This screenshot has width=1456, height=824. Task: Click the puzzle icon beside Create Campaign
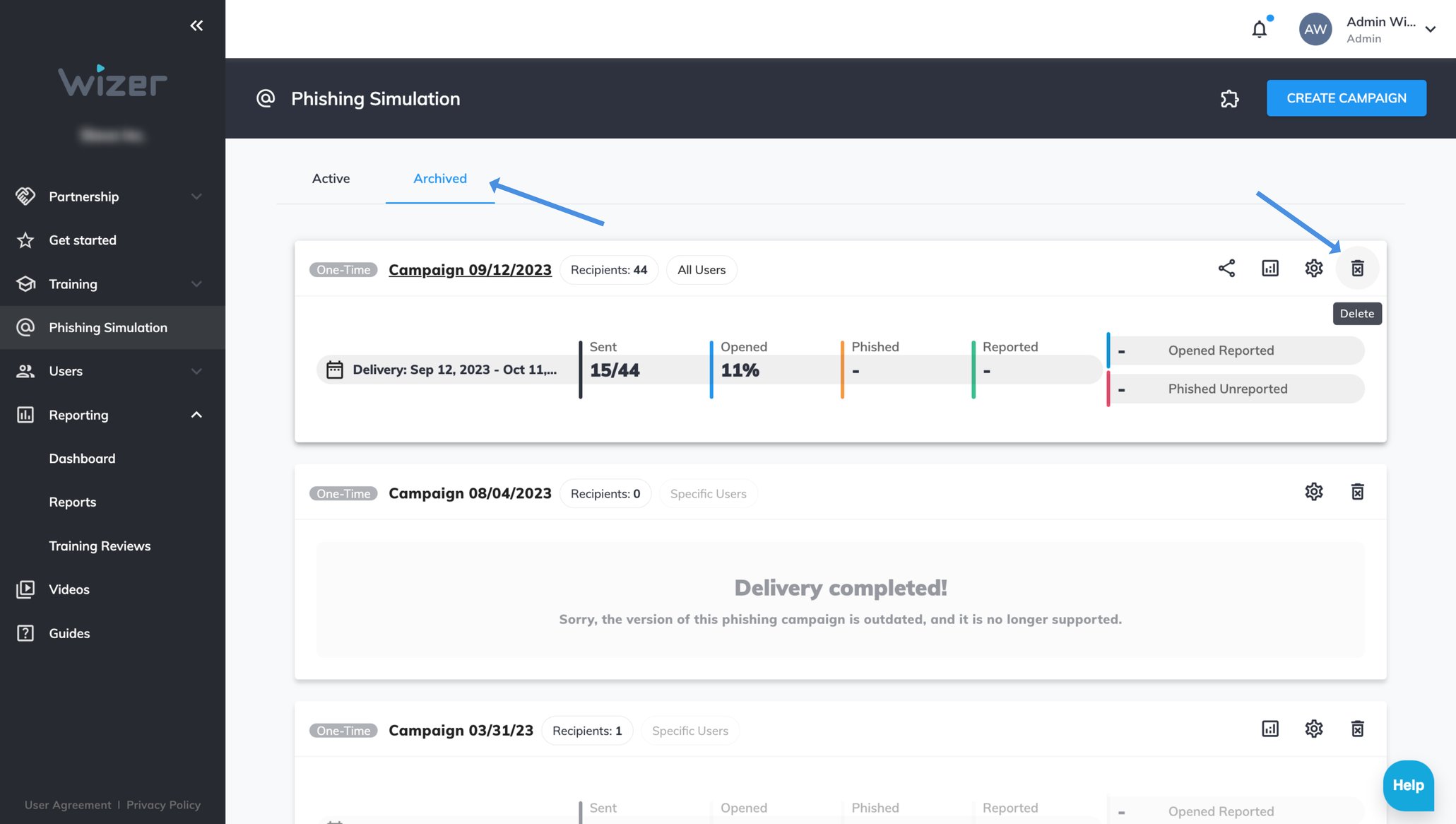[1229, 98]
